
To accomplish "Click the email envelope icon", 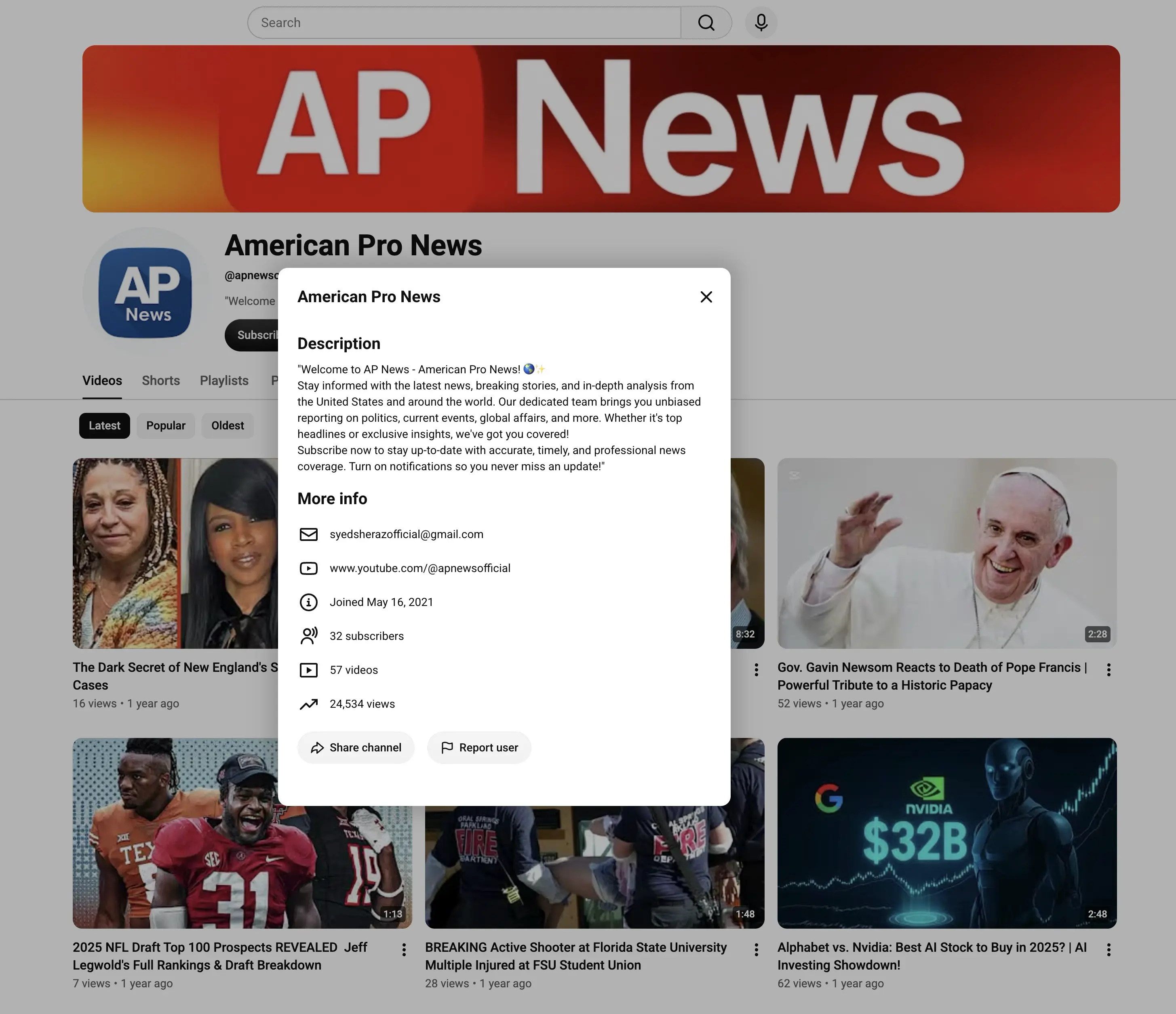I will [309, 534].
